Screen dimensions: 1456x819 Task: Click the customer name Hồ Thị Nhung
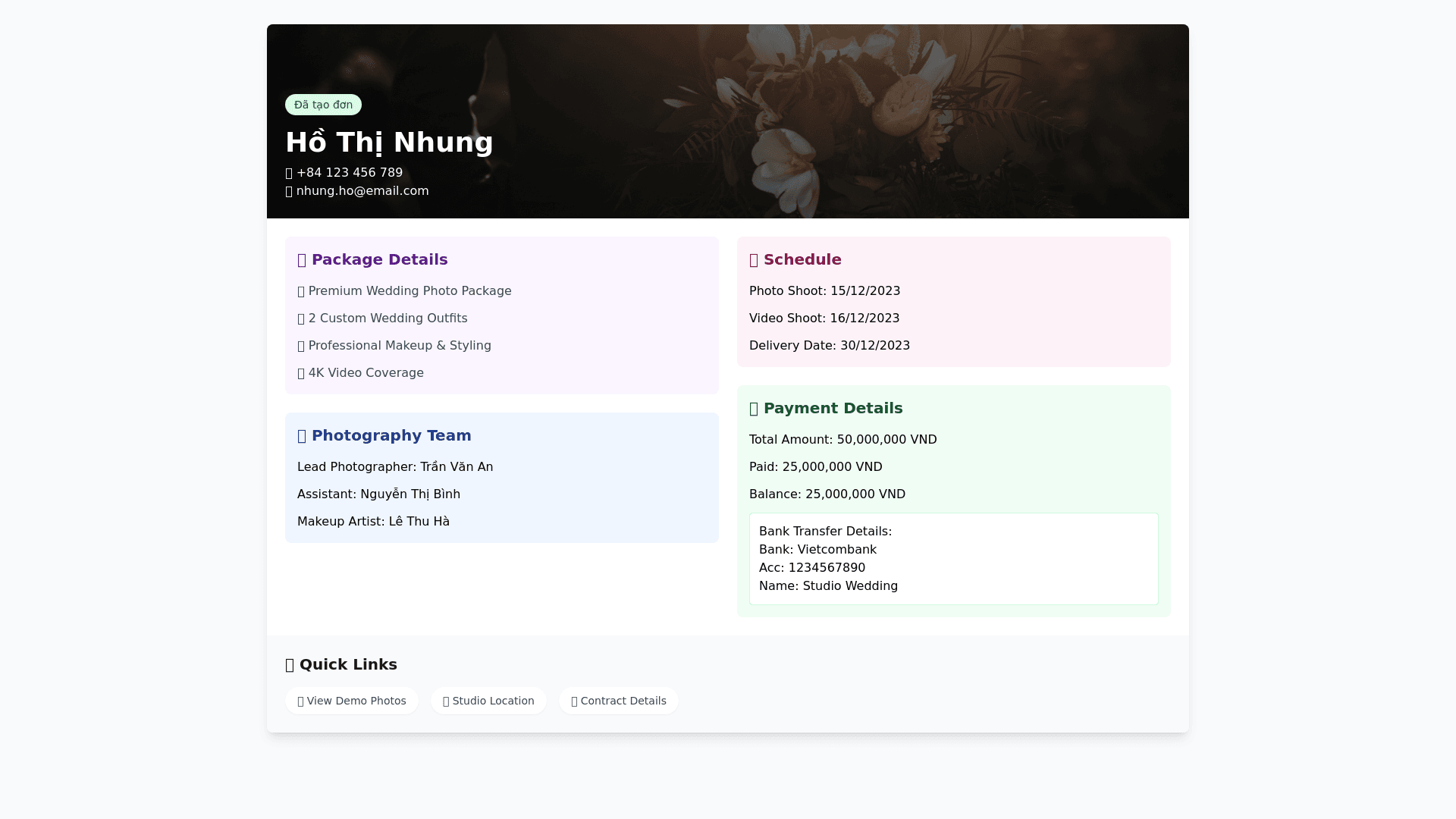389,142
